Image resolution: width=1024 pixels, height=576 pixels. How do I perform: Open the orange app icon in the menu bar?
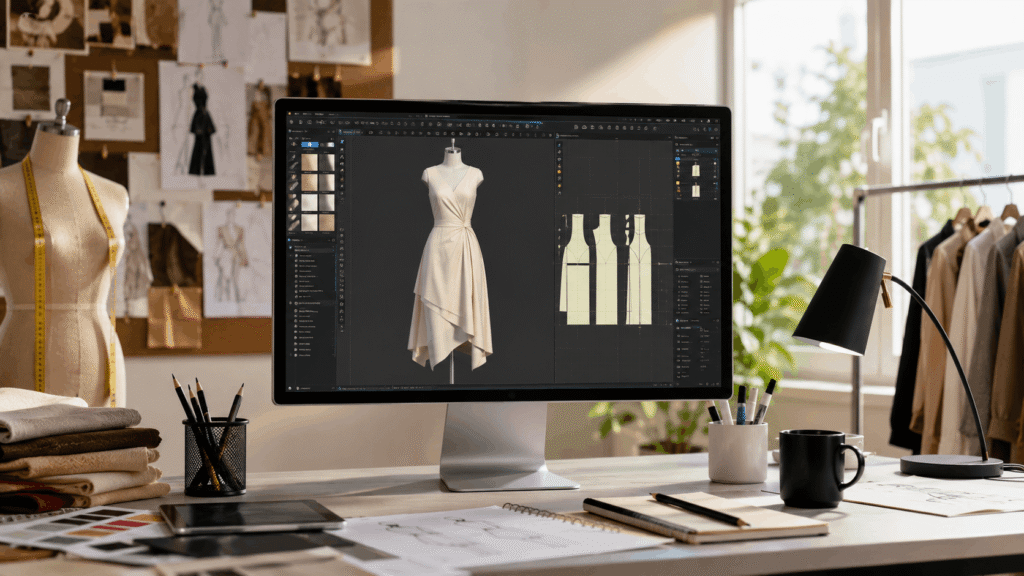point(290,114)
